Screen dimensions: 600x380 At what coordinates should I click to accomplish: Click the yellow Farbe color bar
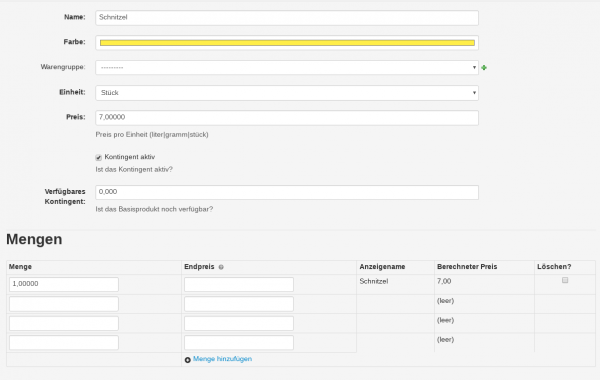pyautogui.click(x=287, y=43)
